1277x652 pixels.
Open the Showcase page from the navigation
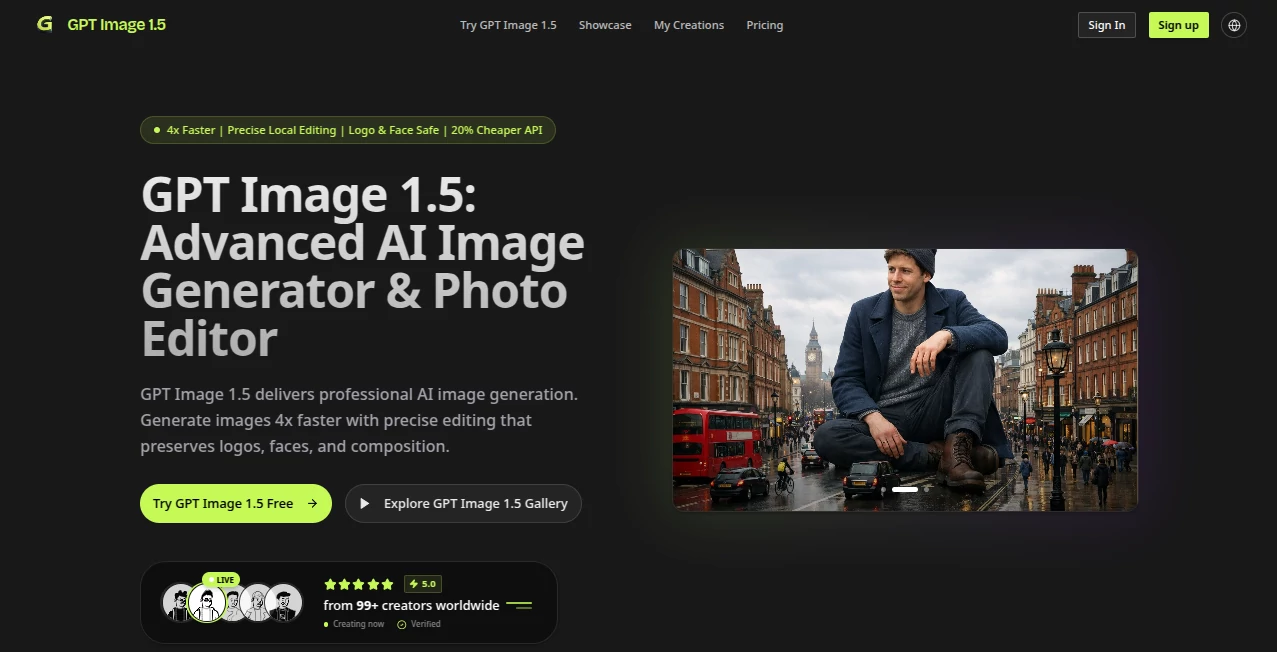[604, 25]
